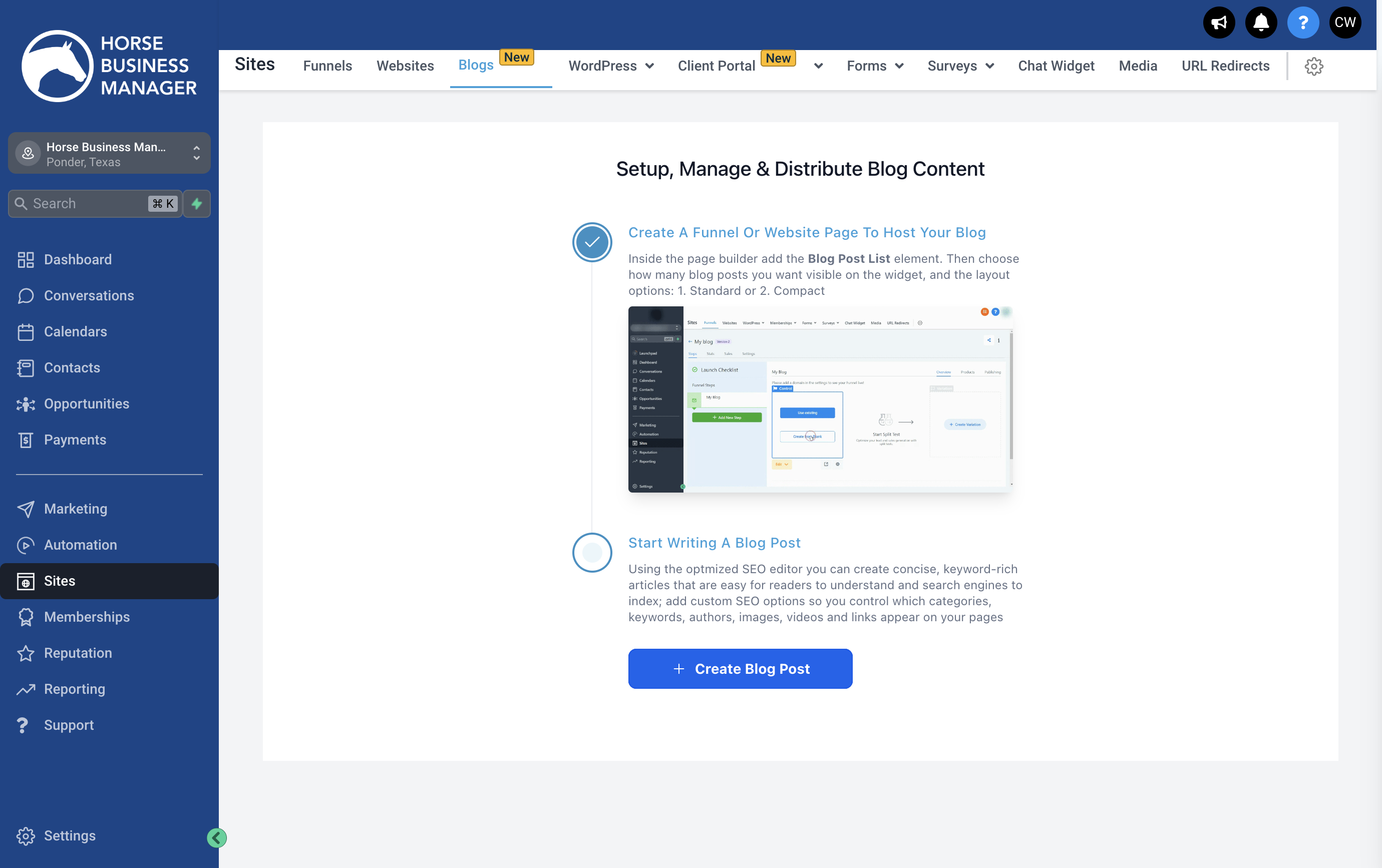Open the URL Redirects tab
1382x868 pixels.
pyautogui.click(x=1225, y=66)
